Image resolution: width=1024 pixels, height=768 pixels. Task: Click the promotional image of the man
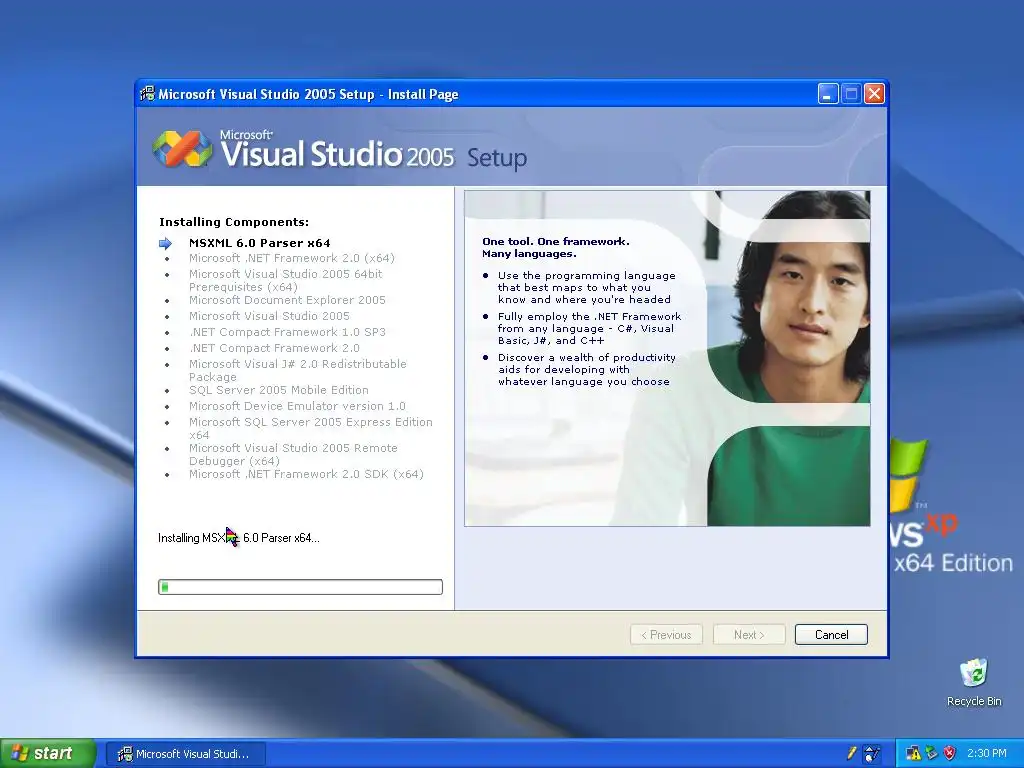pos(667,358)
